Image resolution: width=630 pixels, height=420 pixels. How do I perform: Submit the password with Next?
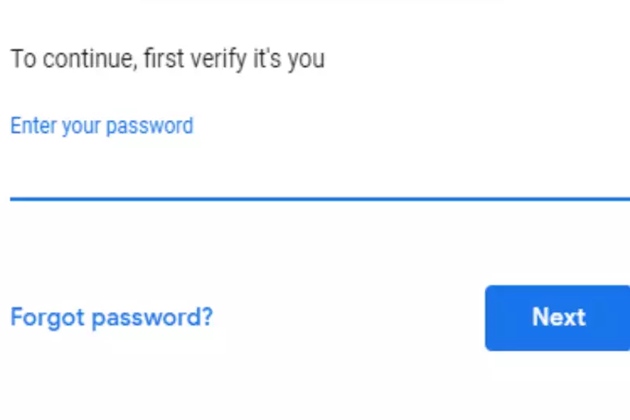[x=557, y=318]
